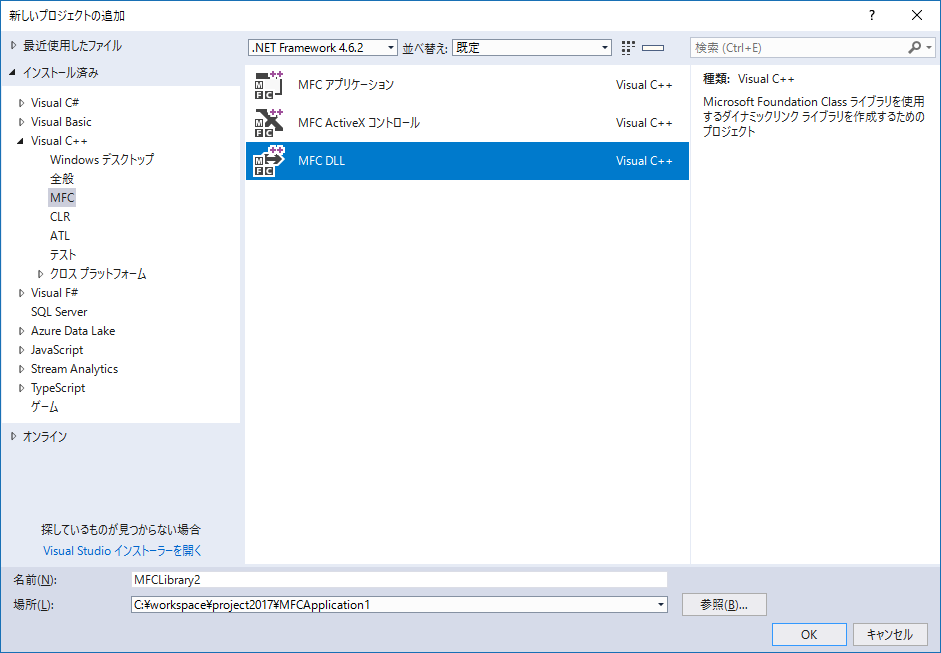Click the MFC DLL template icon
The width and height of the screenshot is (941, 653).
(268, 161)
